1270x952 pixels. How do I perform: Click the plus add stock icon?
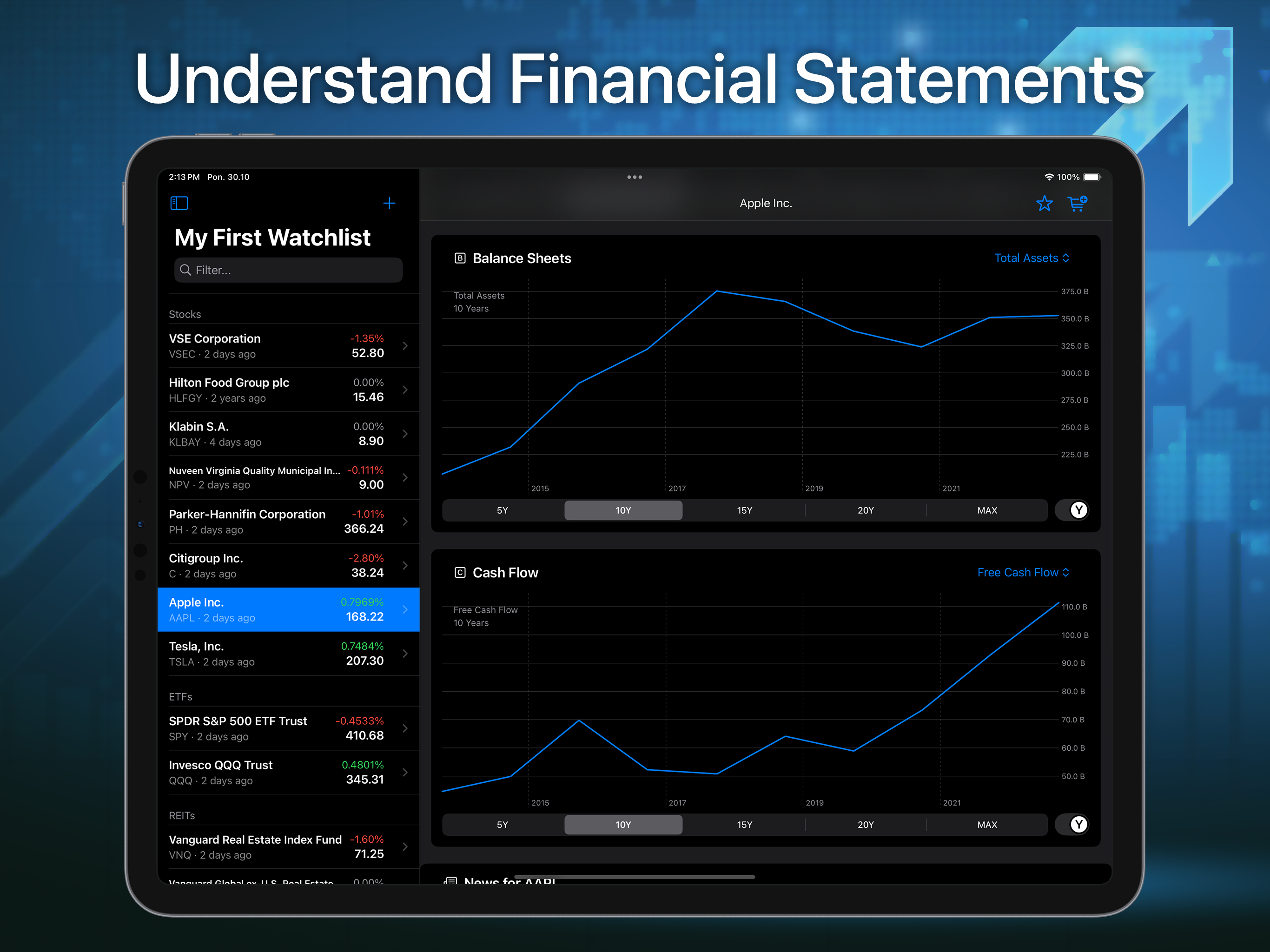(x=389, y=203)
